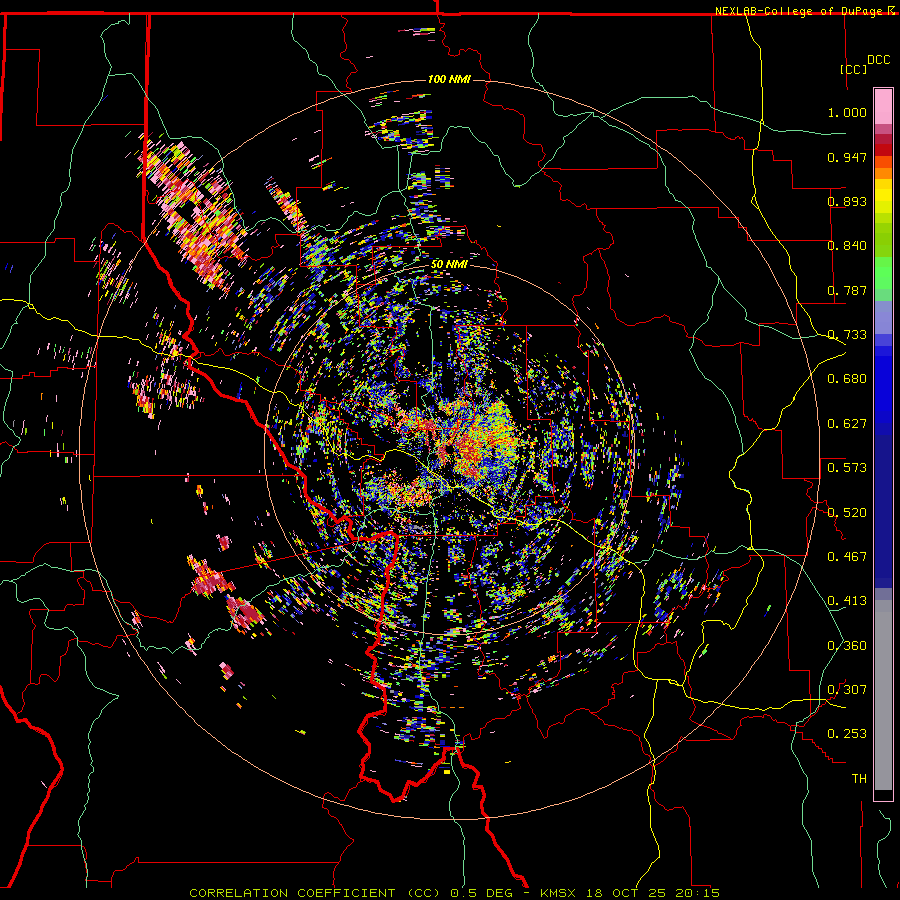Click the 0.573 scale value

pyautogui.click(x=847, y=468)
